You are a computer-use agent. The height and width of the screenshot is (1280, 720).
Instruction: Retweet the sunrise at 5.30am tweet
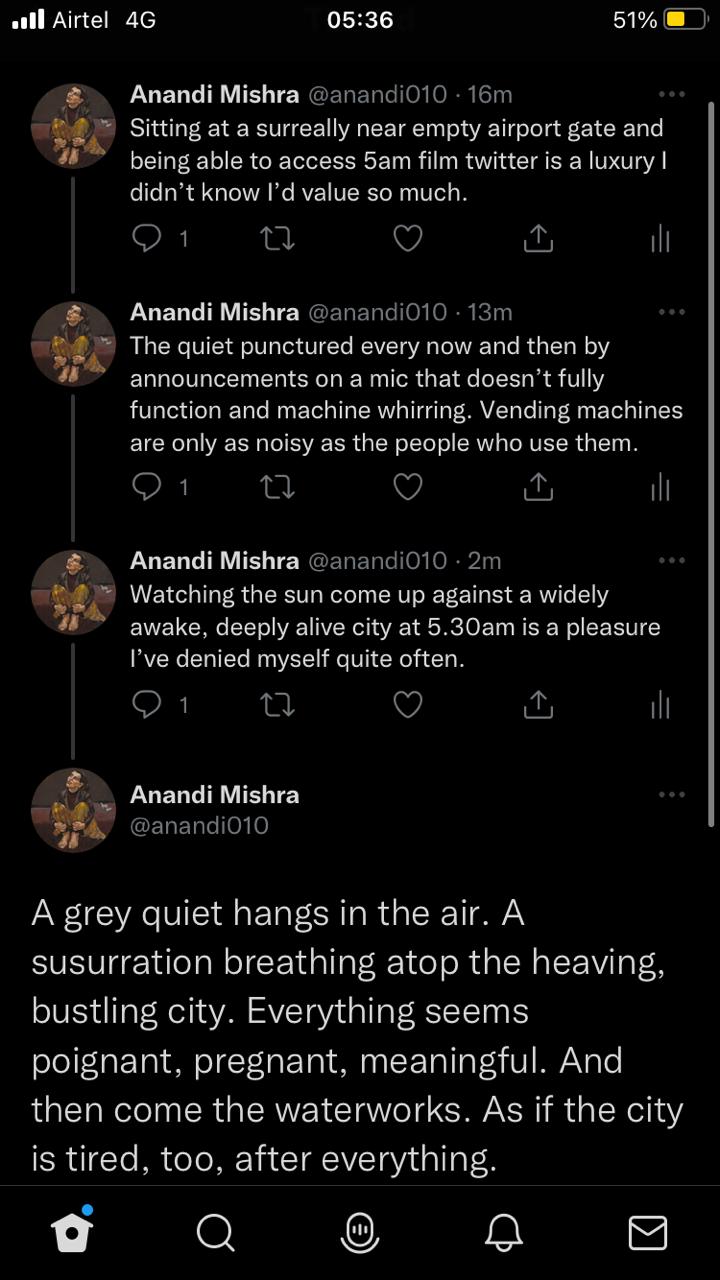tap(277, 706)
